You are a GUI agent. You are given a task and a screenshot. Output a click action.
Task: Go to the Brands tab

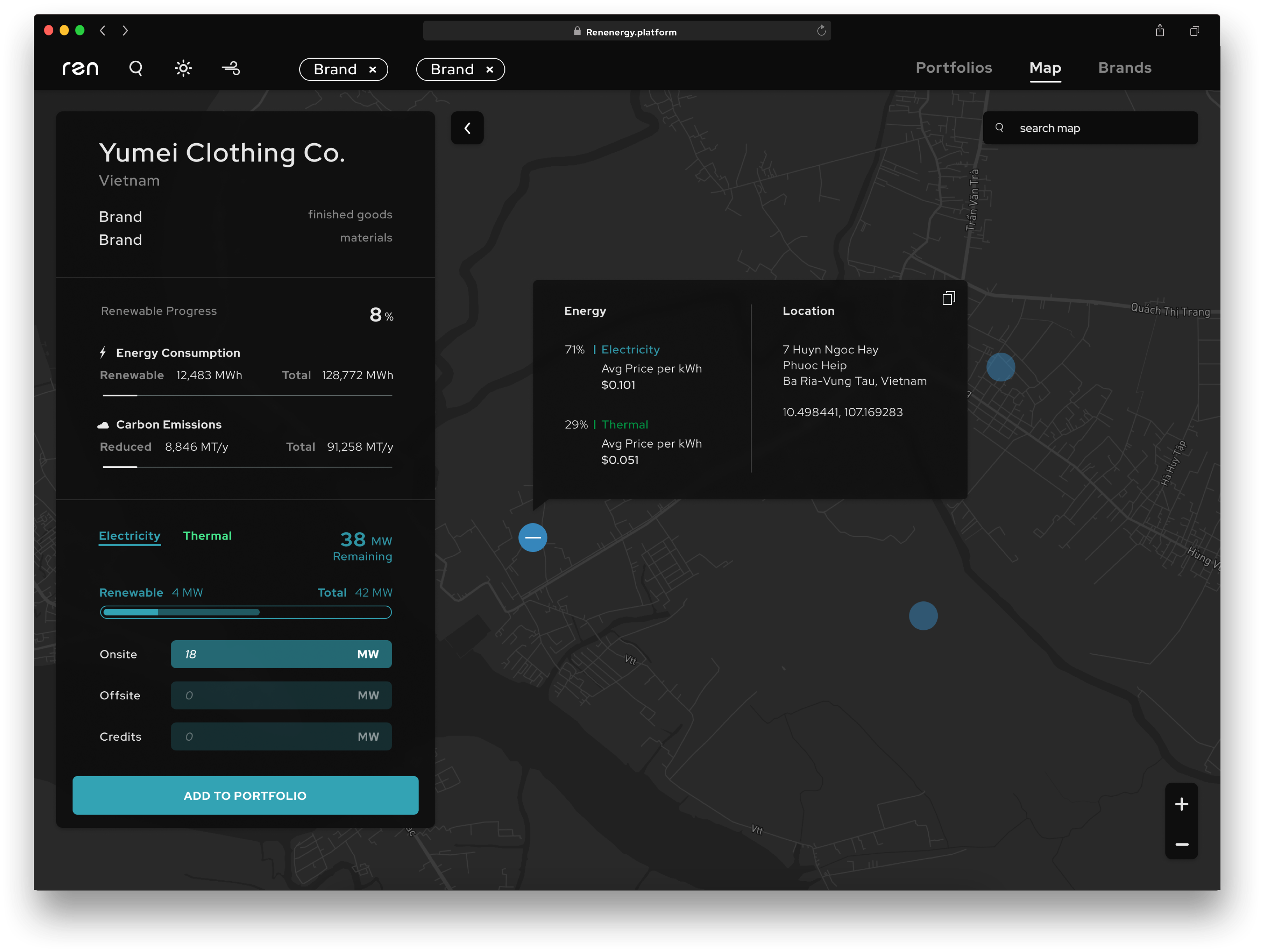1125,68
